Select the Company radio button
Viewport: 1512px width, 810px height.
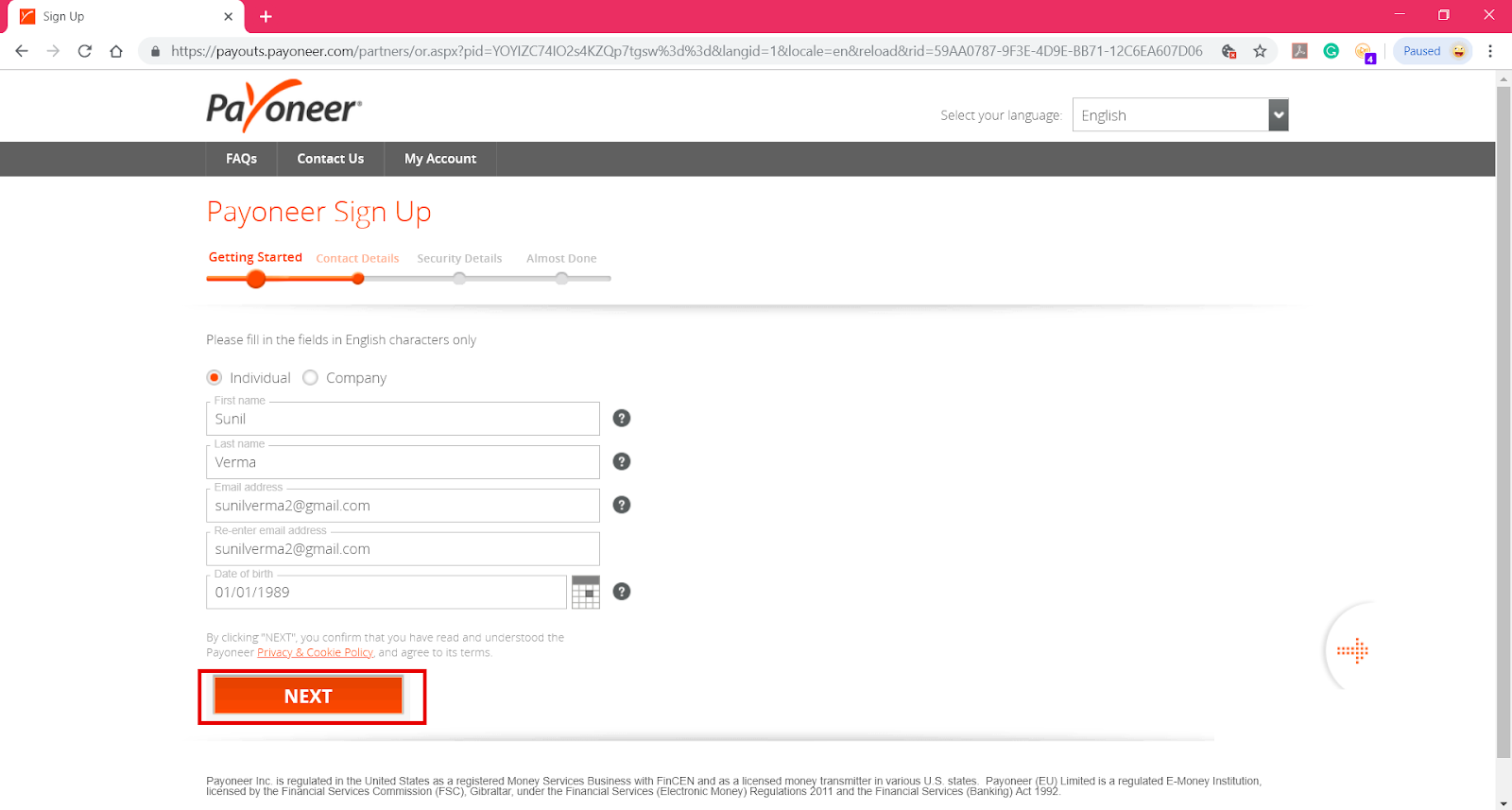coord(310,377)
